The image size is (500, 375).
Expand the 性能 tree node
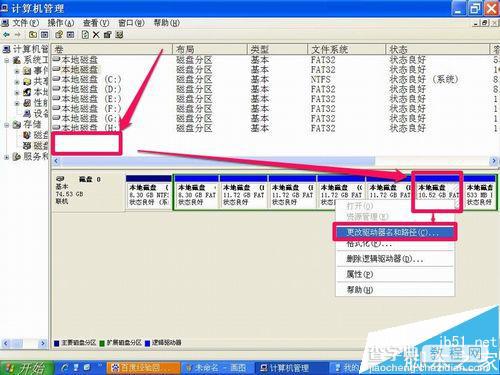coord(17,103)
